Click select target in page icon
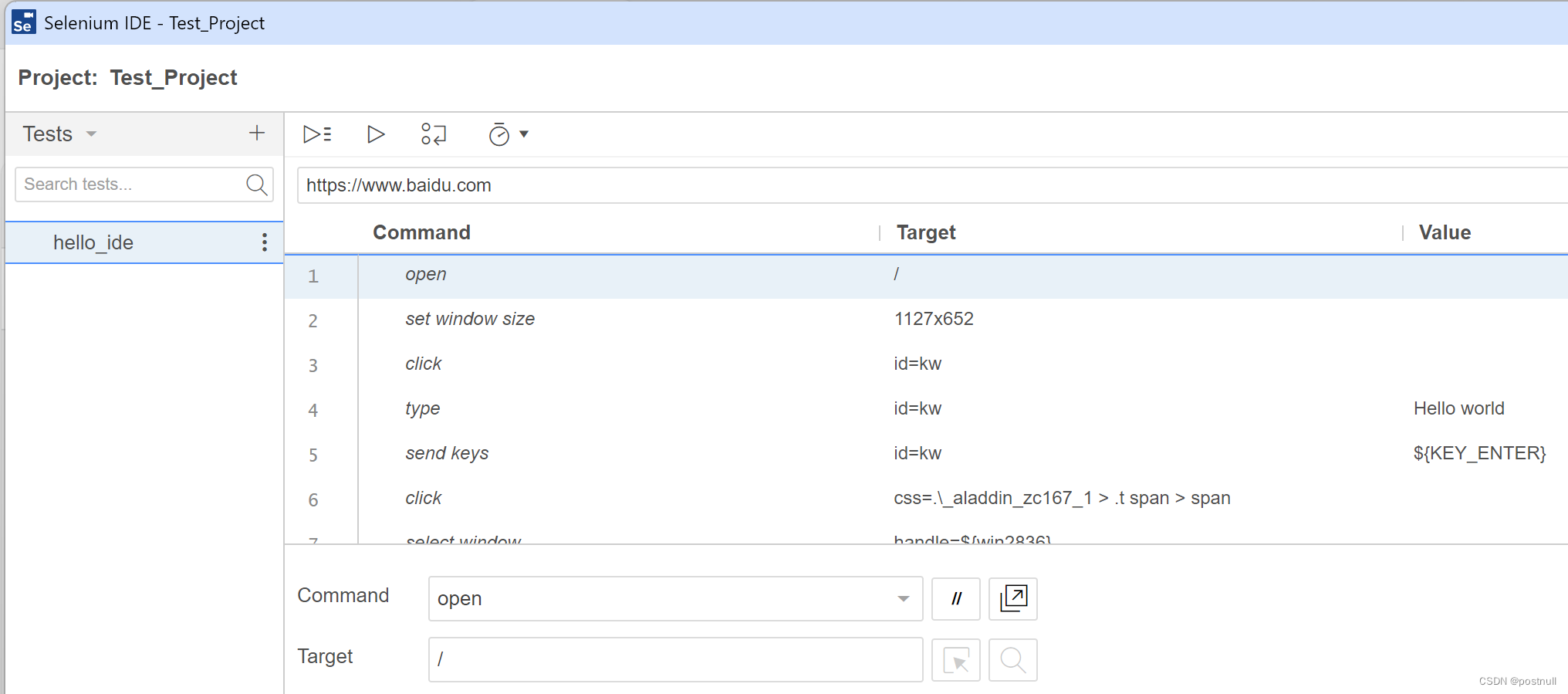The image size is (1568, 694). click(956, 660)
